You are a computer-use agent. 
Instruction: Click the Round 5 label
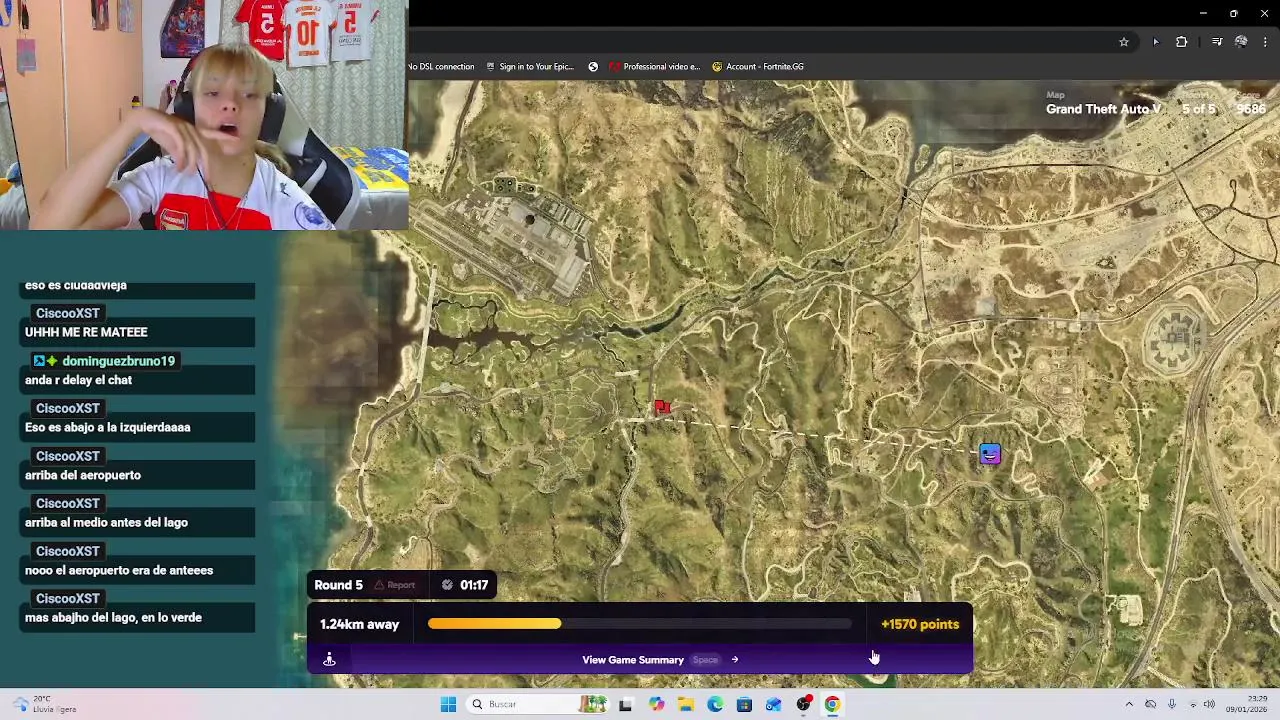tap(338, 585)
